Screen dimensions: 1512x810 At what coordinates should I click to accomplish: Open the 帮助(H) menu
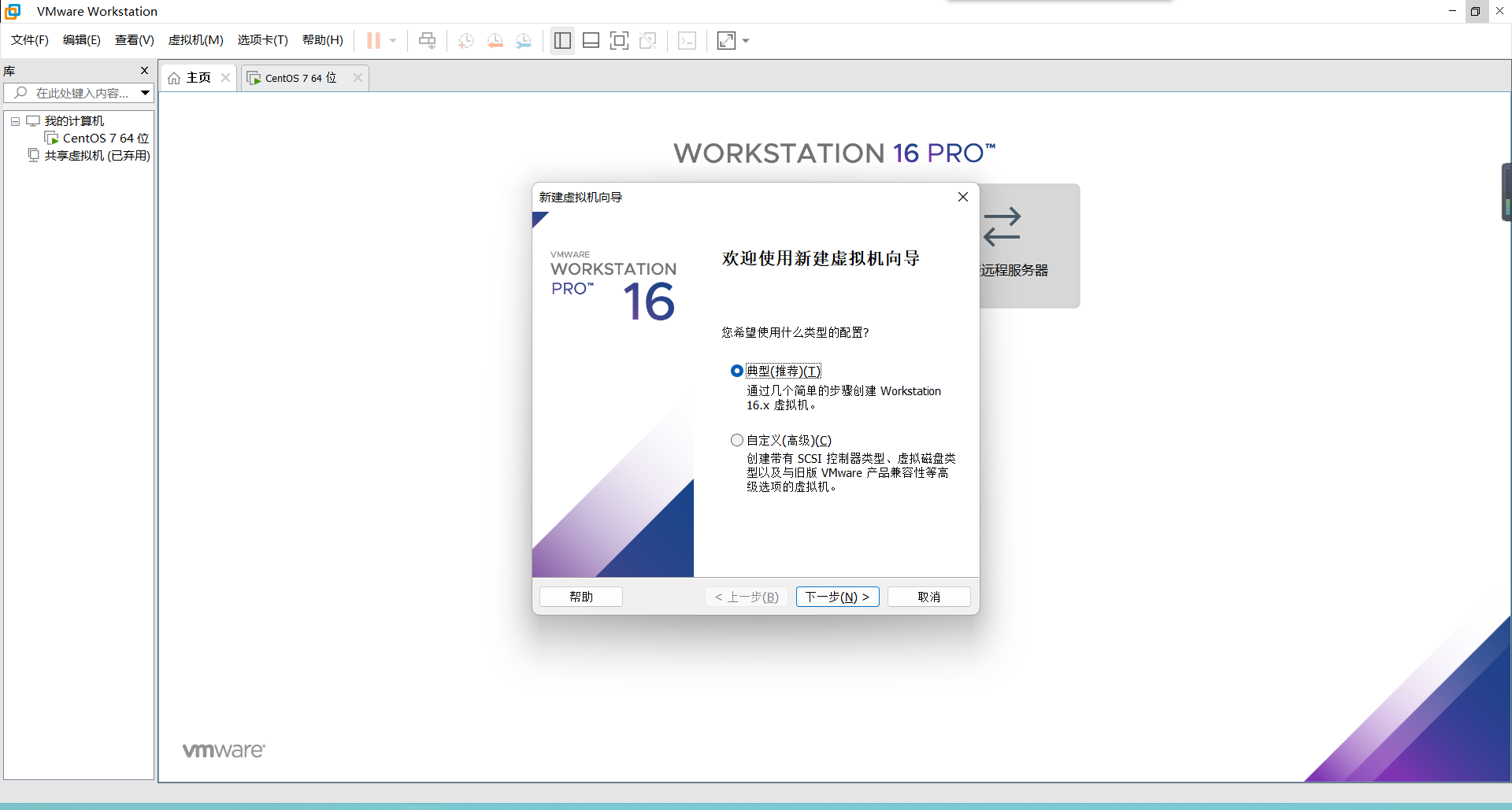click(x=323, y=40)
